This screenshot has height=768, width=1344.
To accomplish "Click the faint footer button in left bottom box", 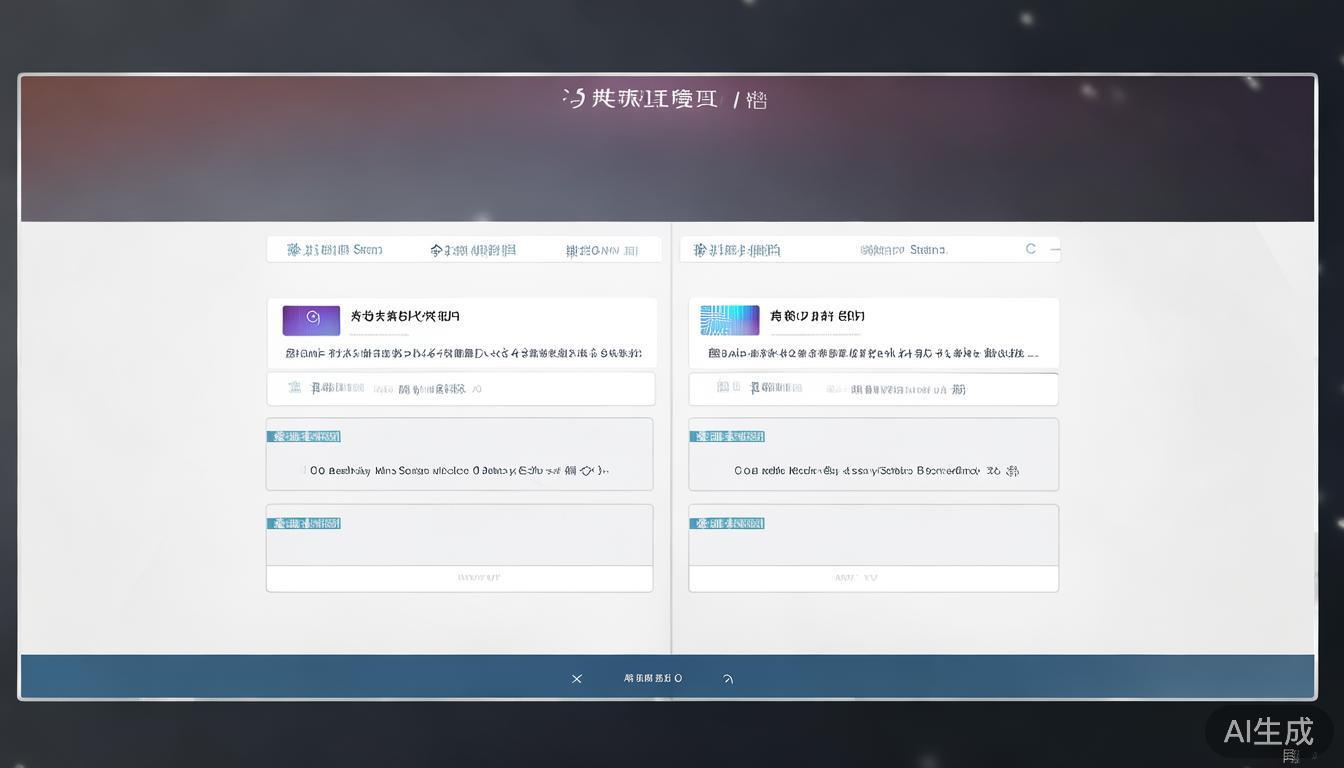I will (x=479, y=578).
